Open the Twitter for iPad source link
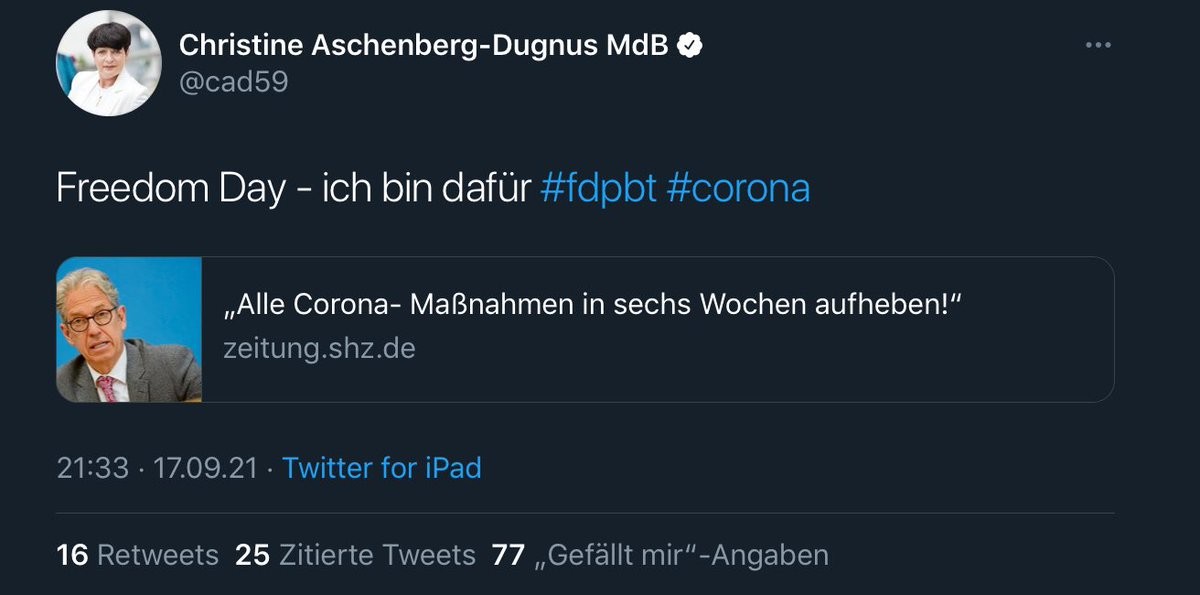This screenshot has height=595, width=1200. click(381, 468)
